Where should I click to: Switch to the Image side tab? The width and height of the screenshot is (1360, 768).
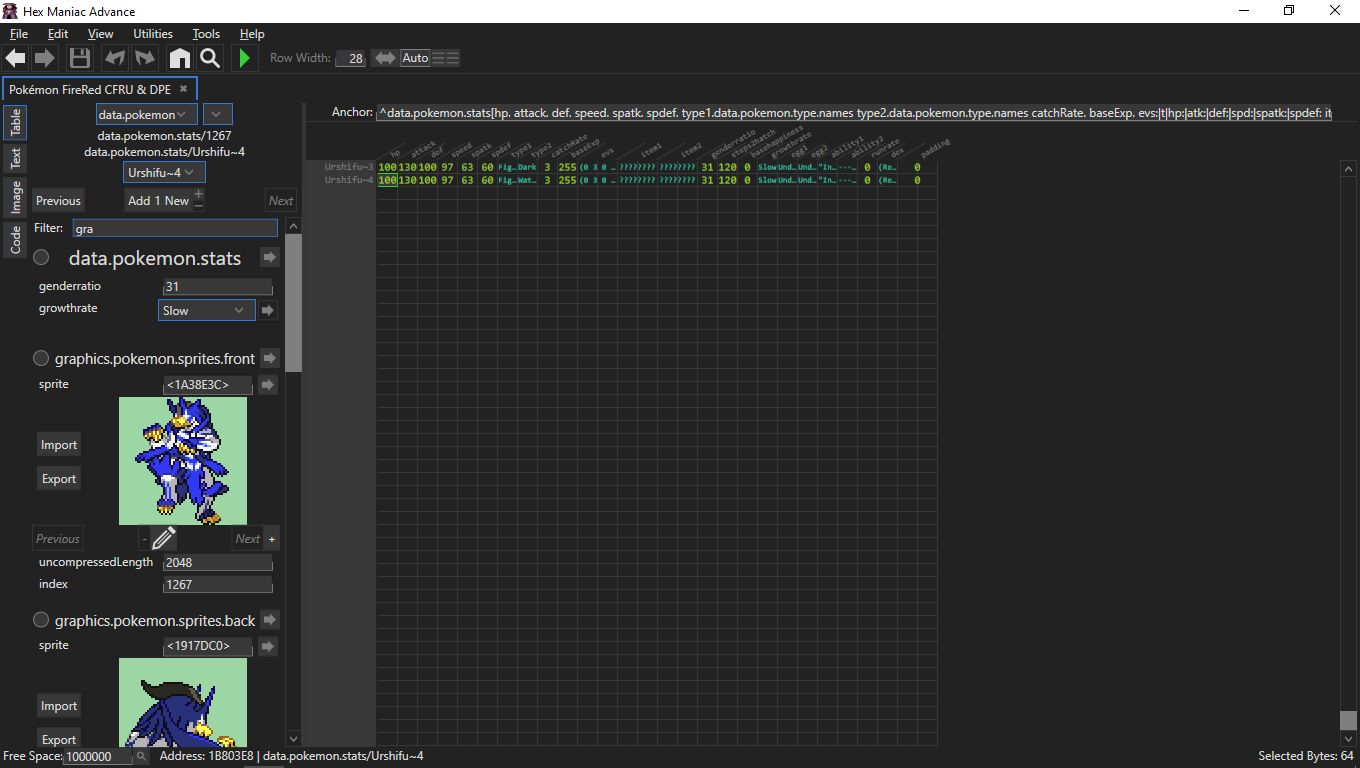(16, 197)
